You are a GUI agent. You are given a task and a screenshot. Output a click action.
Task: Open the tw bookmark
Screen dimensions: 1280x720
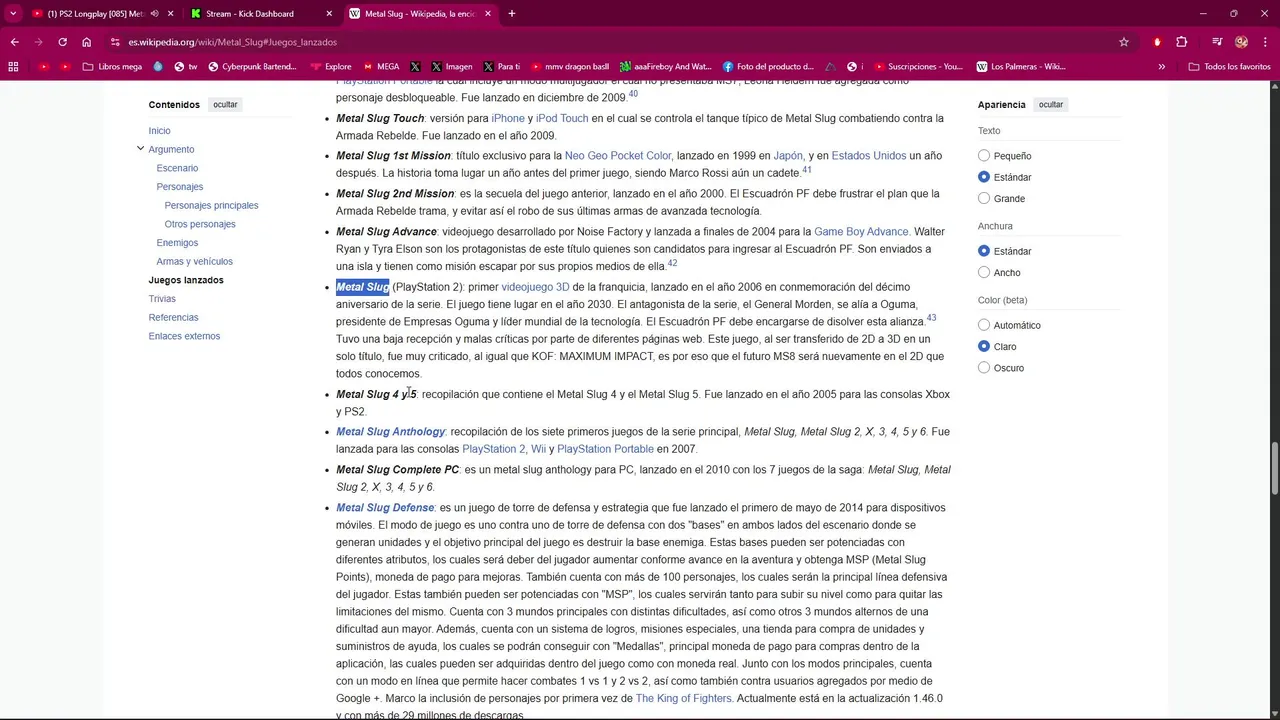click(x=186, y=67)
